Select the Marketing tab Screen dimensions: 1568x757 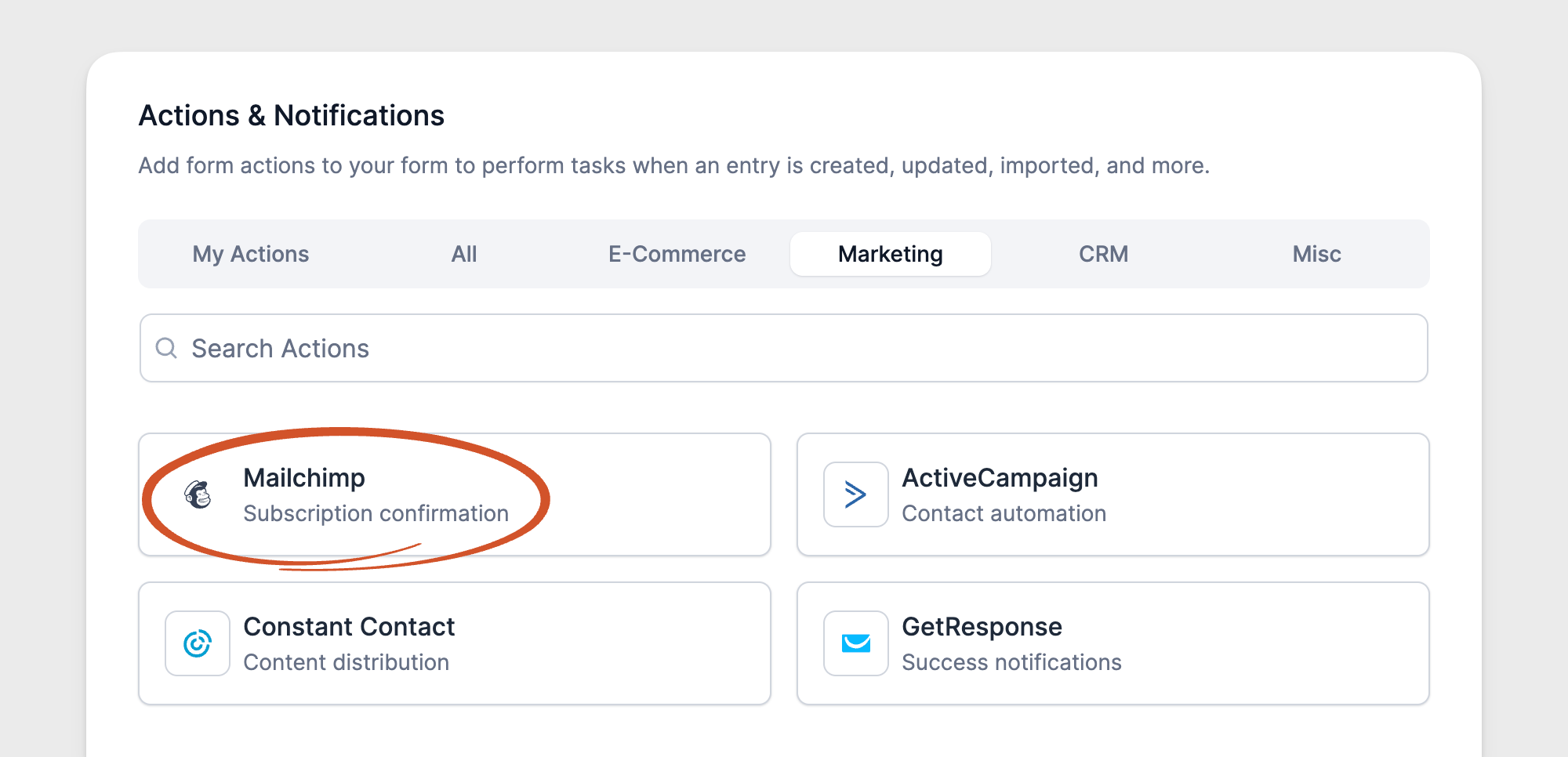pyautogui.click(x=891, y=254)
